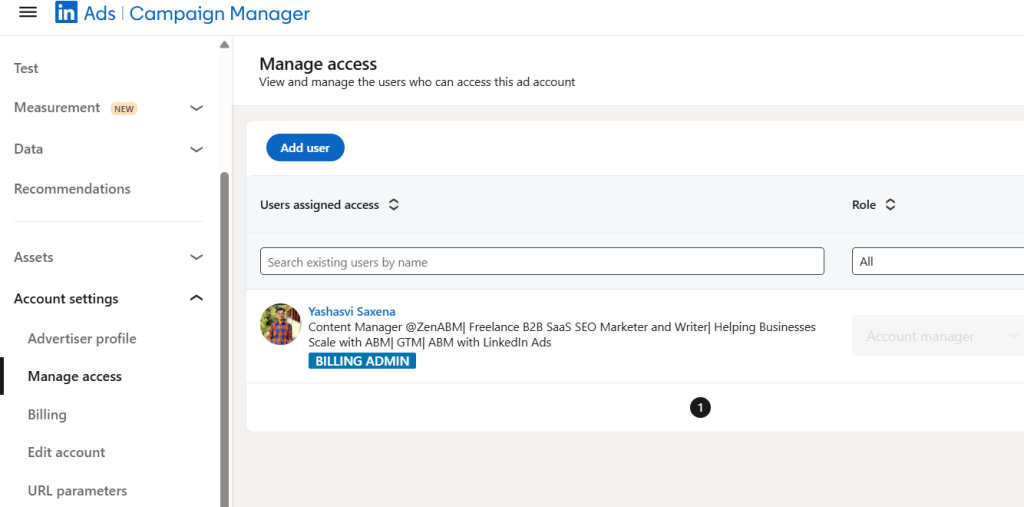Click the sidebar vertical scrollbar thumb
Image resolution: width=1024 pixels, height=507 pixels.
(225, 340)
